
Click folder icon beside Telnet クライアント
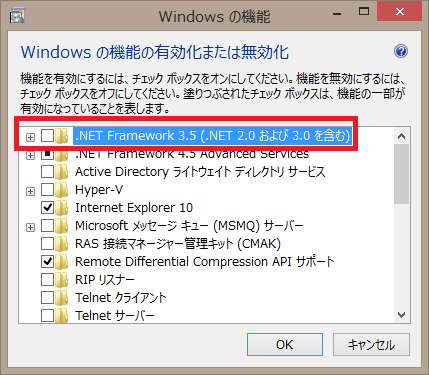pos(62,298)
